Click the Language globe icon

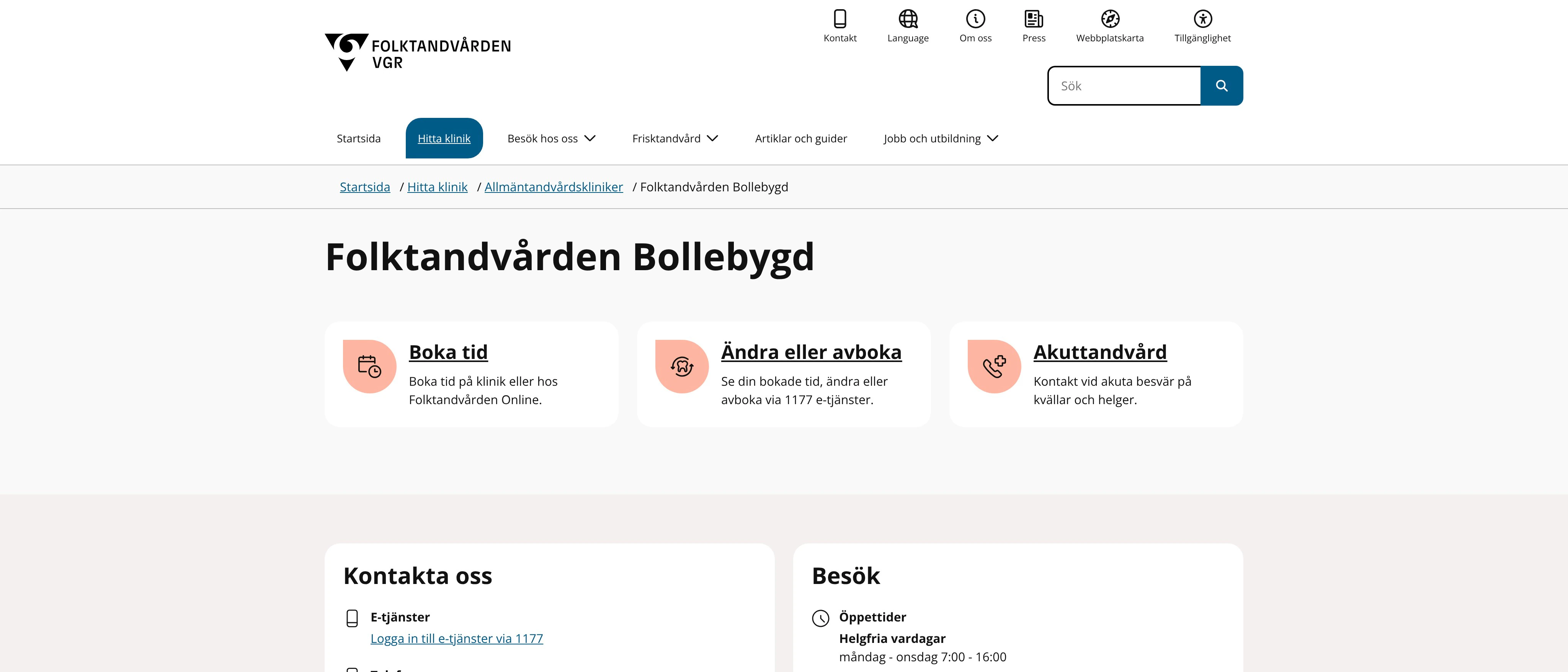(908, 19)
